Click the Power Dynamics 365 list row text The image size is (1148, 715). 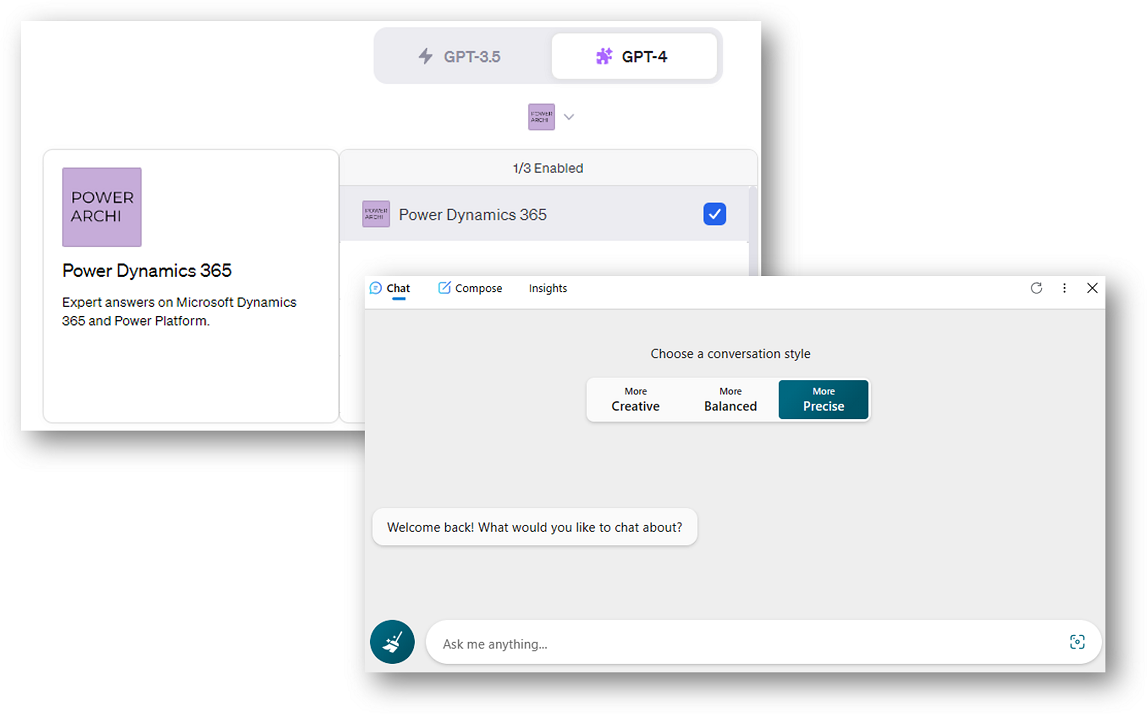(473, 214)
